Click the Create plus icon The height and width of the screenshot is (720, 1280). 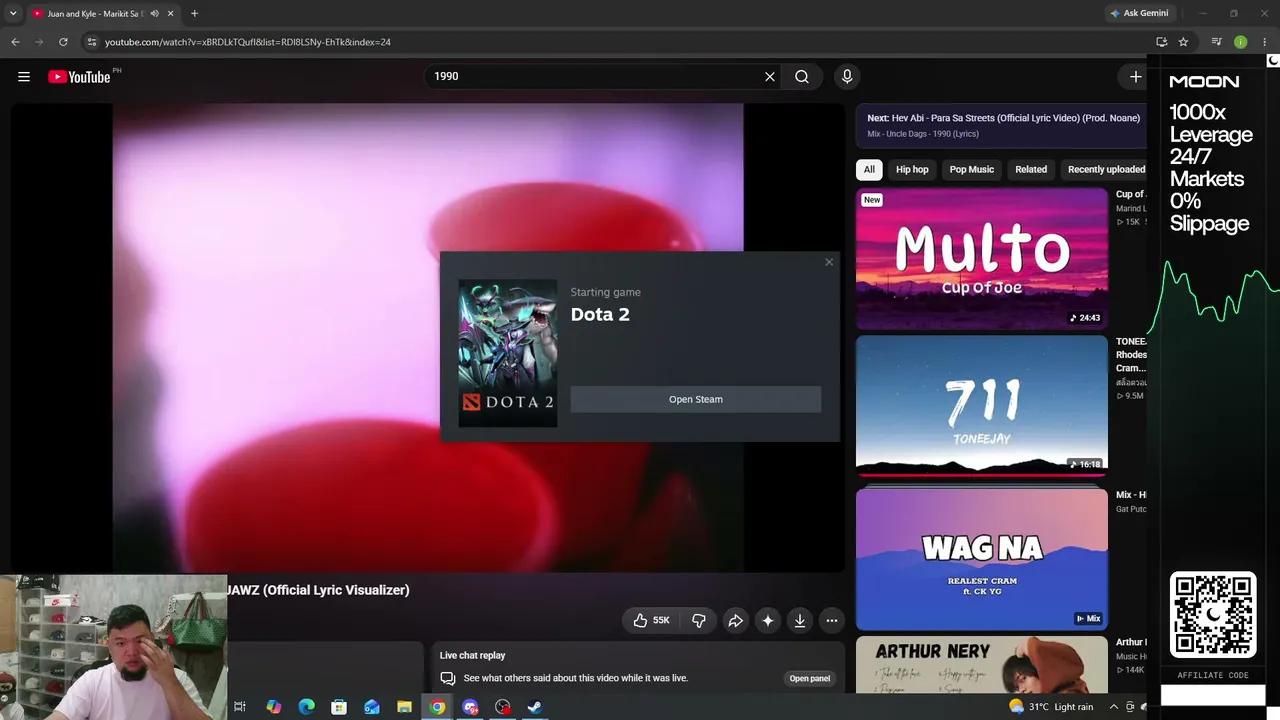[x=1135, y=77]
